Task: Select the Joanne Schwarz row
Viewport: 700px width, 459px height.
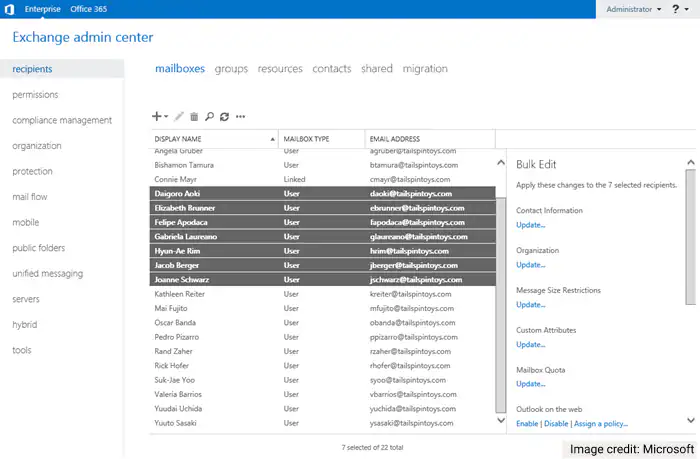Action: [x=323, y=279]
